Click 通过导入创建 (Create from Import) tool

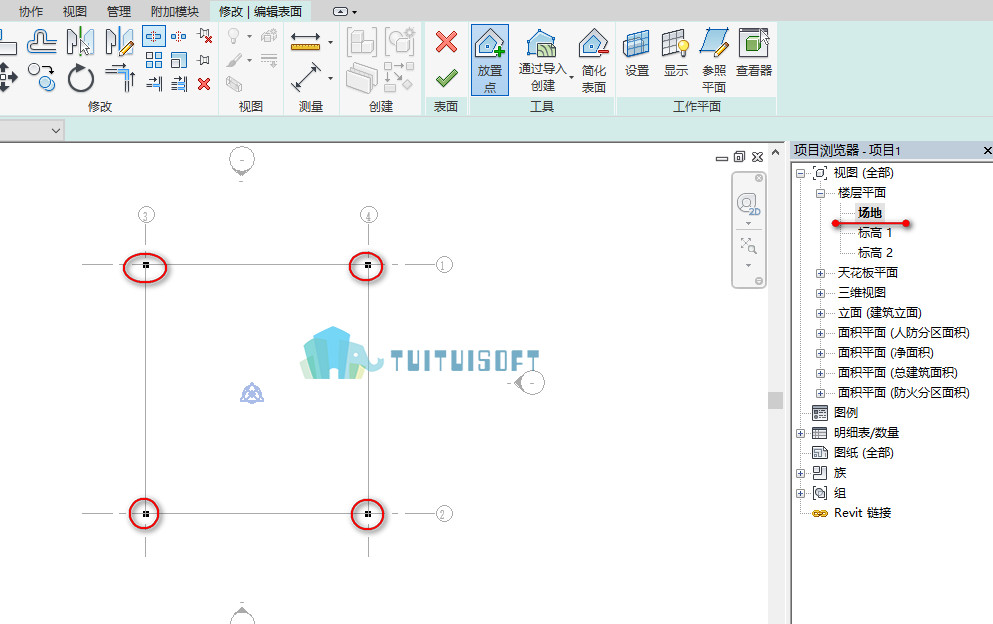click(542, 60)
